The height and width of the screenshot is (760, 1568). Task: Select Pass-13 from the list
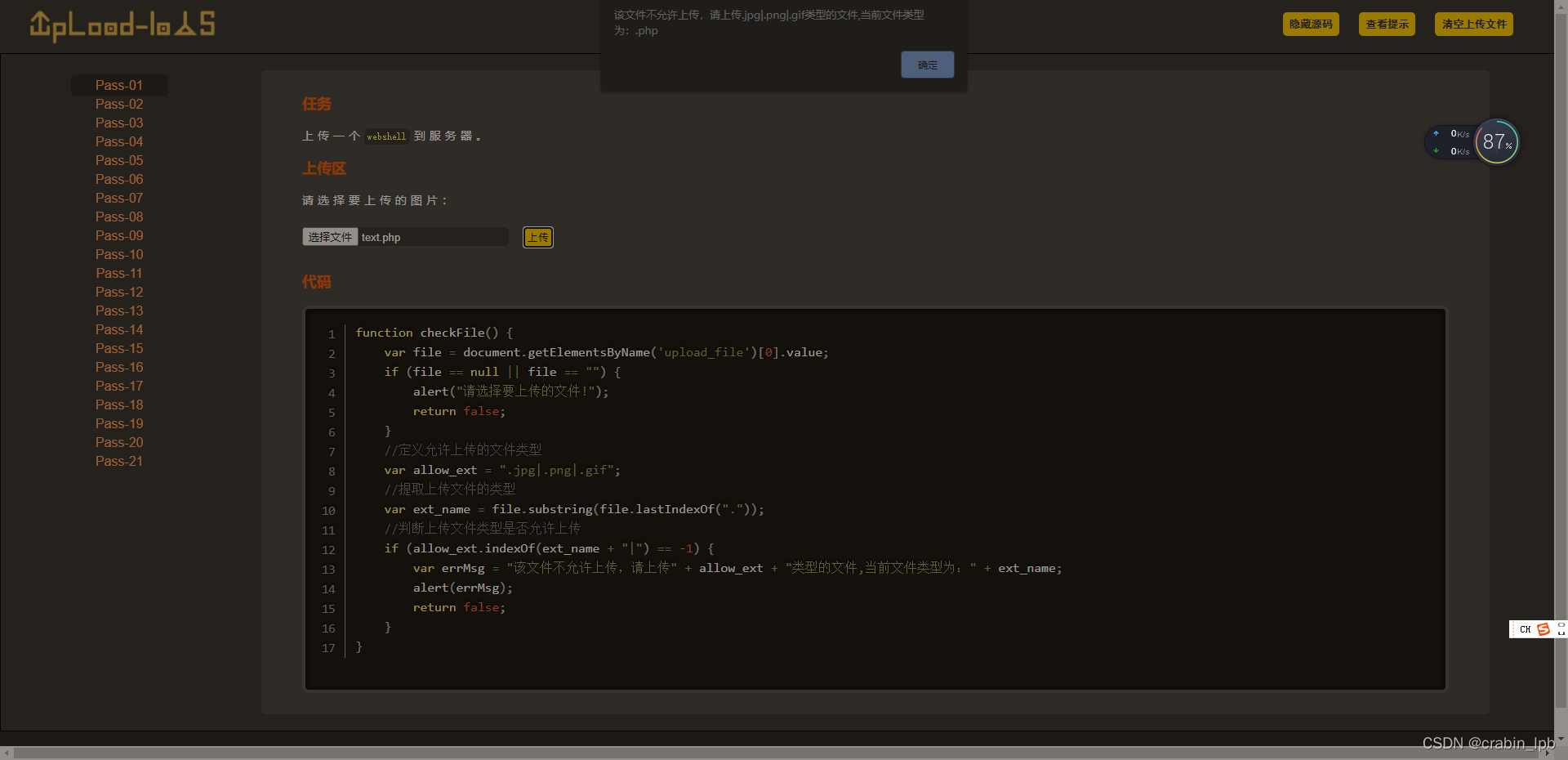[x=119, y=311]
